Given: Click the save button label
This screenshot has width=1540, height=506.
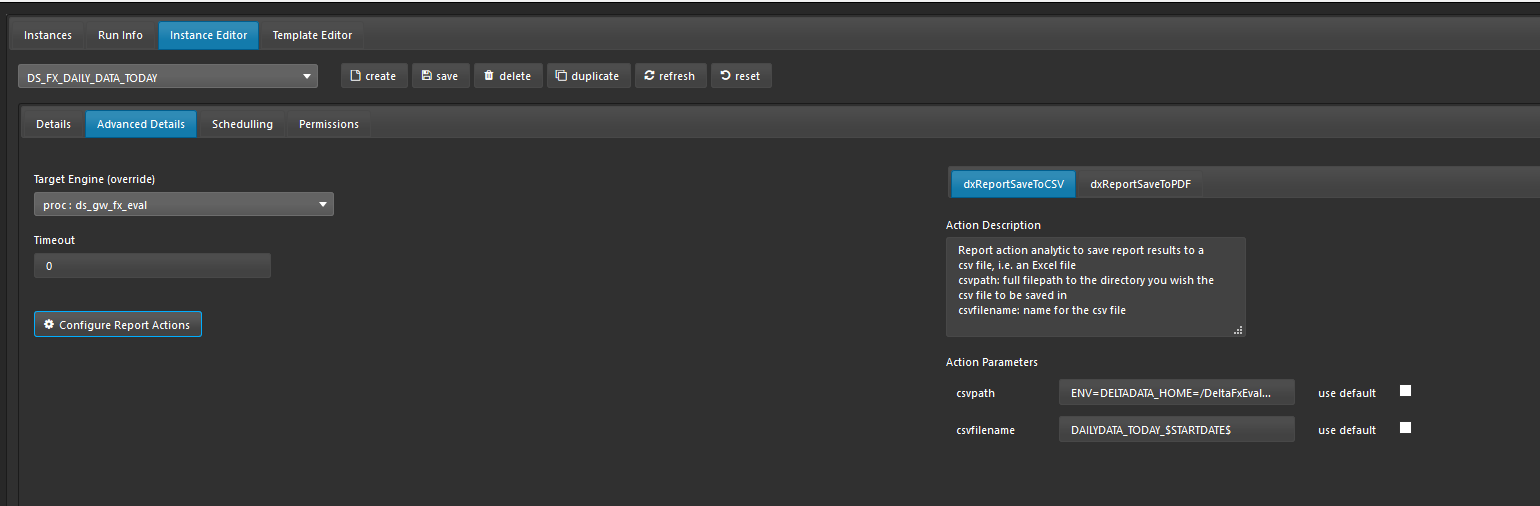Looking at the screenshot, I should 447,76.
